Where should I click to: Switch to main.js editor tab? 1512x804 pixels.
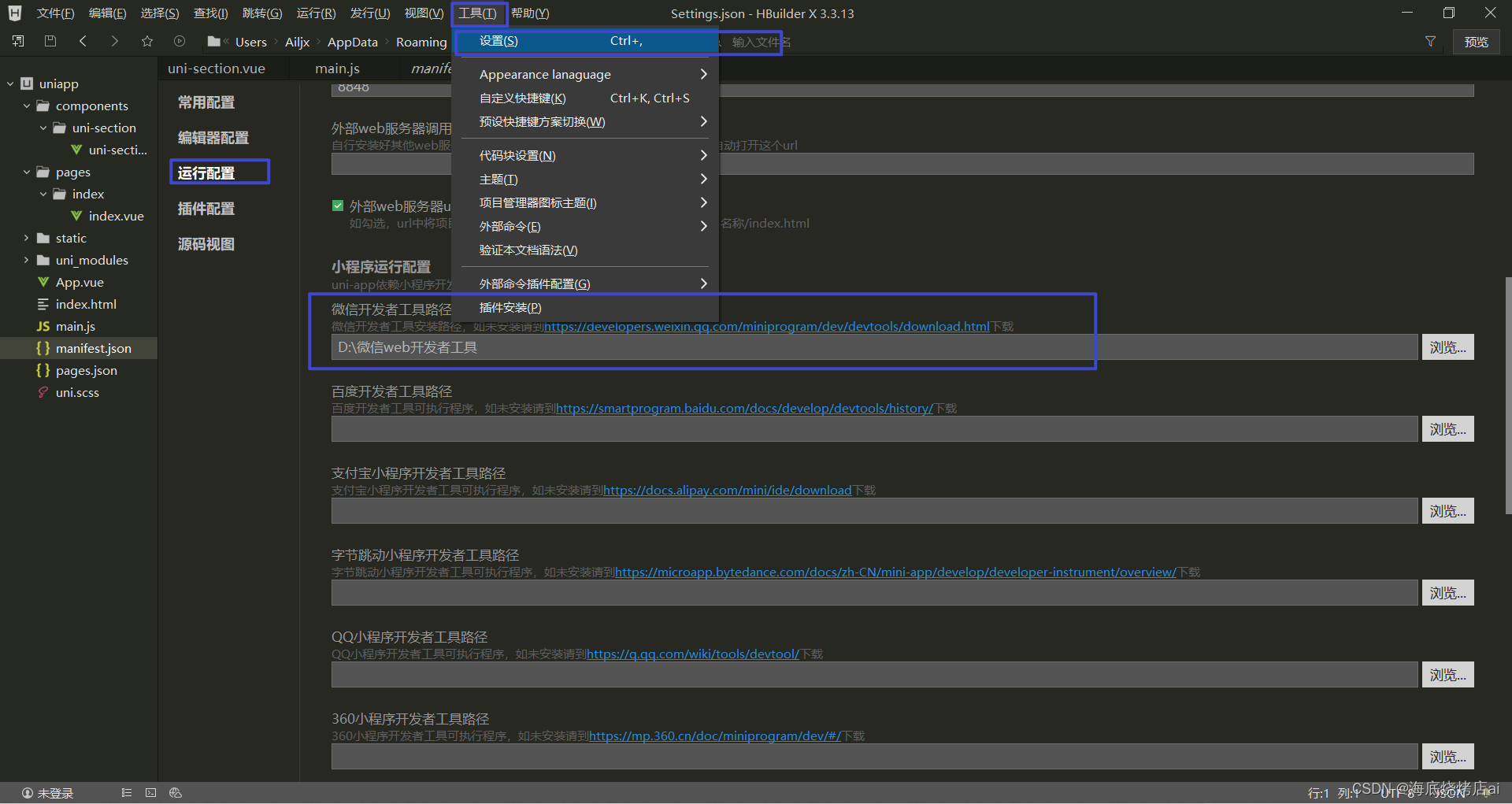[x=337, y=69]
